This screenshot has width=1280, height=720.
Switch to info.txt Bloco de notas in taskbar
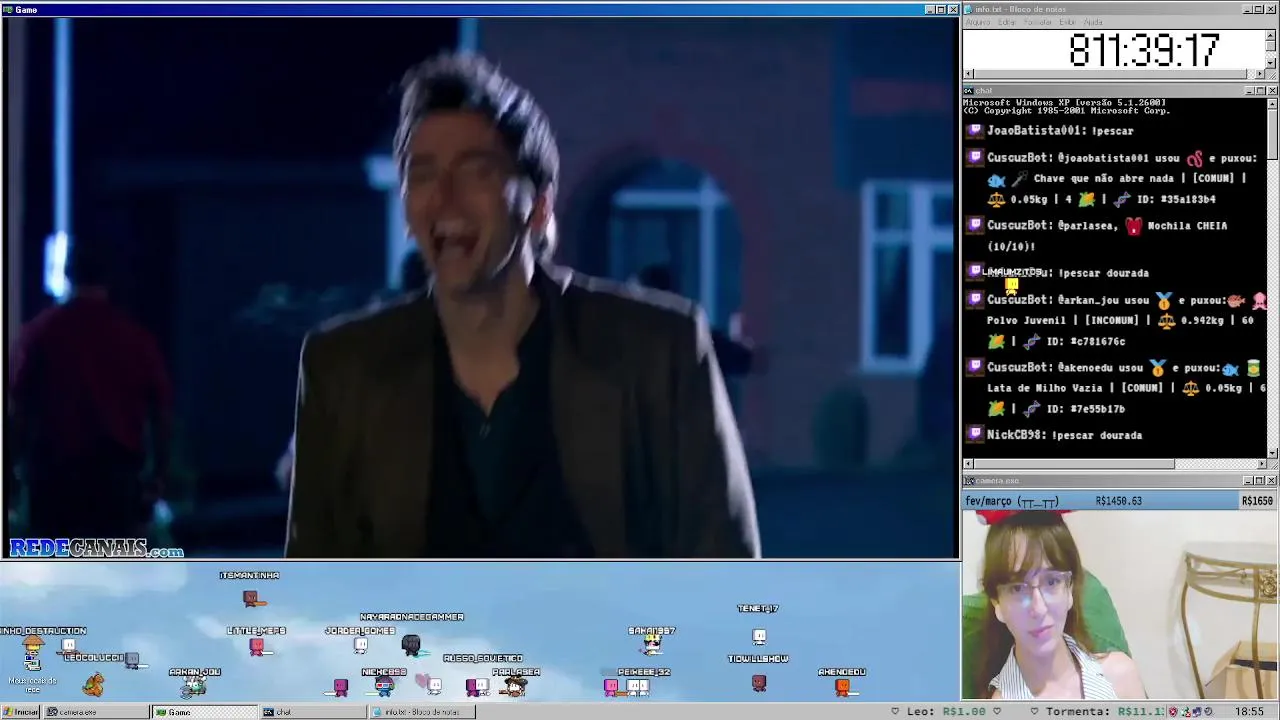pyautogui.click(x=421, y=712)
